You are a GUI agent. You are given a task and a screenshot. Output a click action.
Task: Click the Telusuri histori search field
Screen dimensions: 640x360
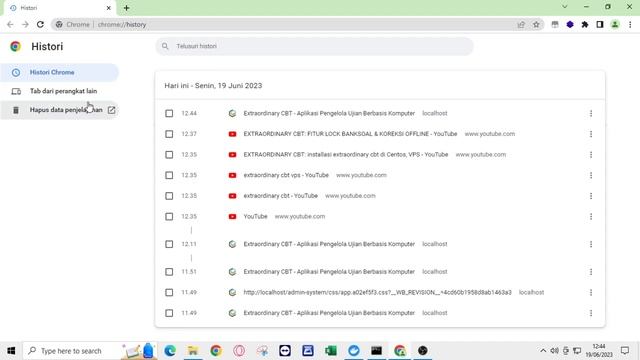tap(314, 46)
